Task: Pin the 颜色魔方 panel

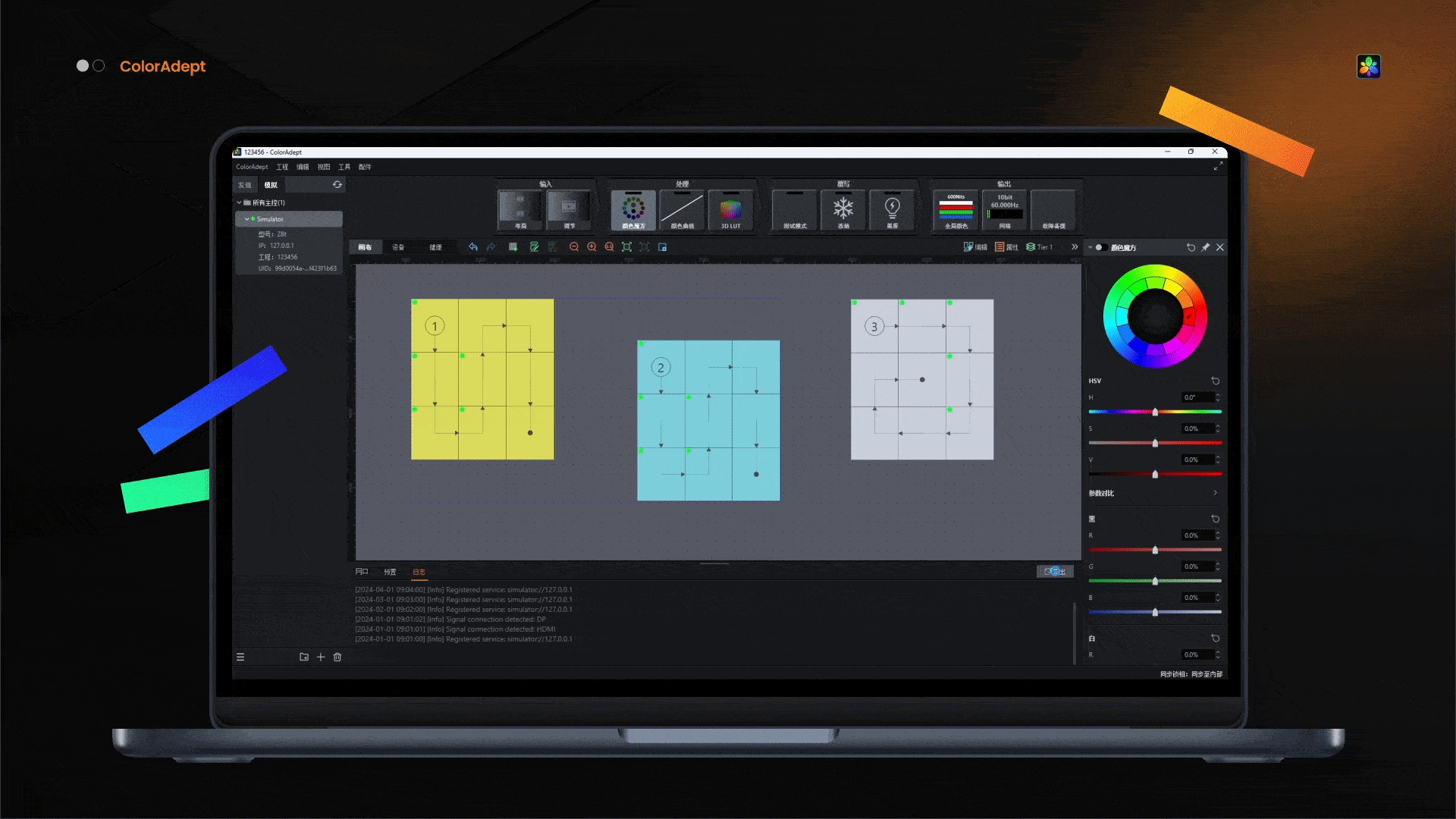Action: 1205,247
